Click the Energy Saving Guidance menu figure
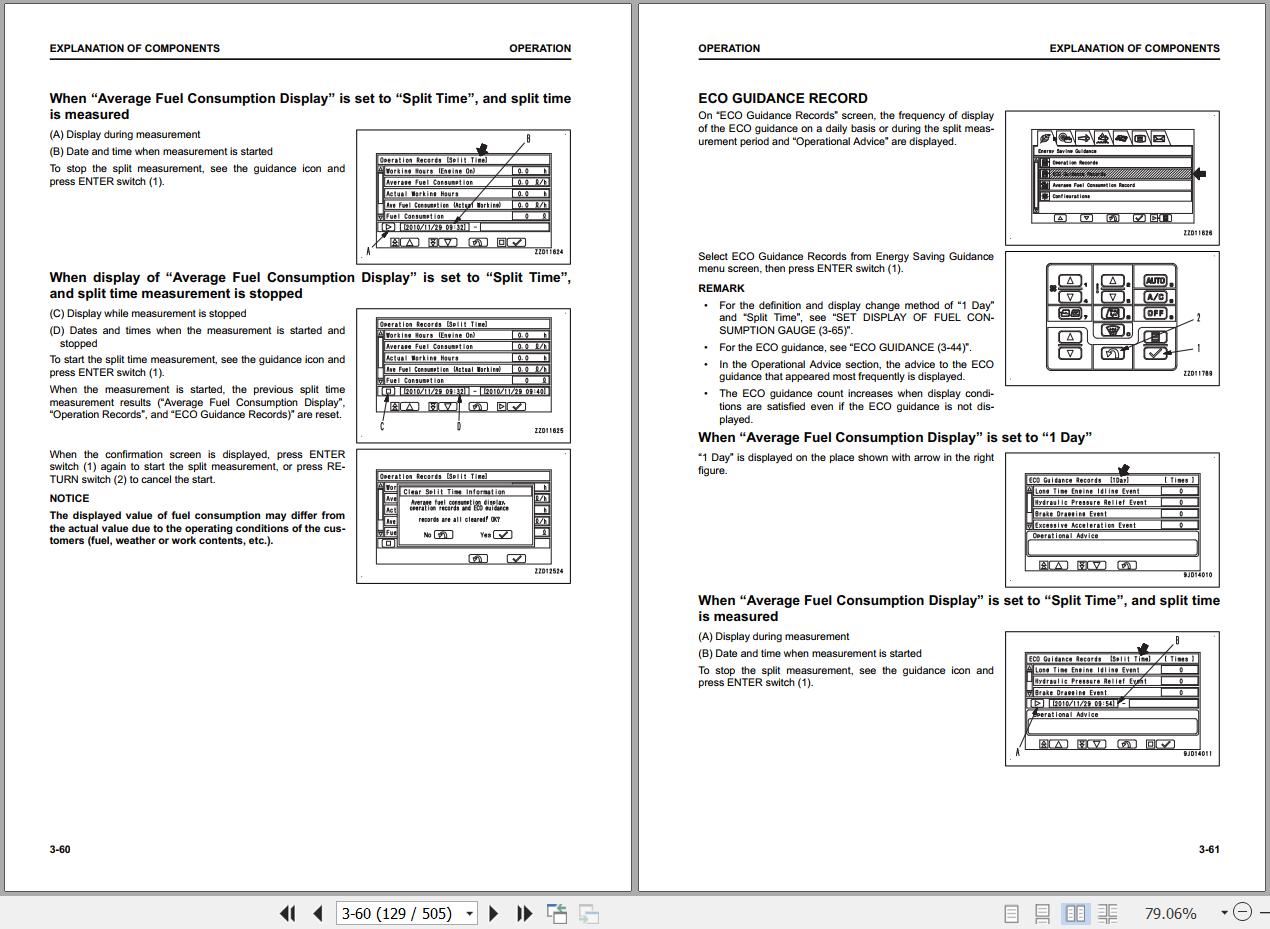 coord(1112,177)
